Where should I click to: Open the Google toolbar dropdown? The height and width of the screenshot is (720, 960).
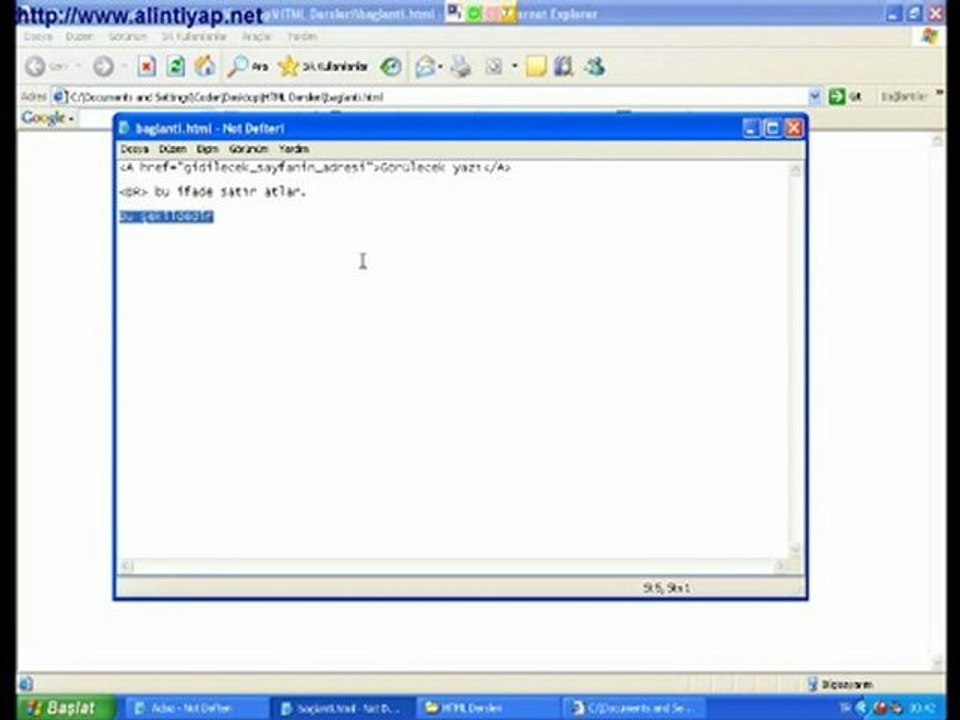point(71,118)
